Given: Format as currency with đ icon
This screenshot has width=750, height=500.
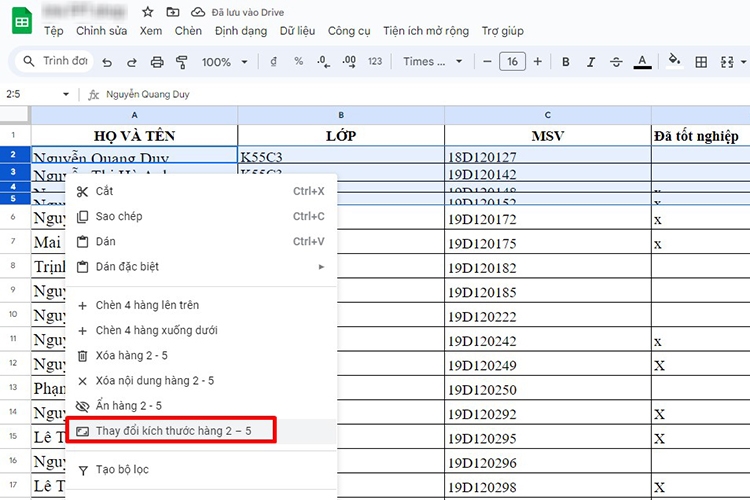Looking at the screenshot, I should (274, 61).
